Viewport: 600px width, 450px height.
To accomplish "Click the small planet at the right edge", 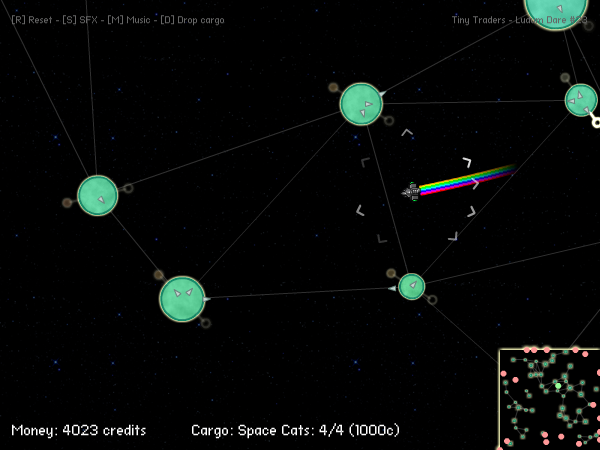I will pos(581,100).
